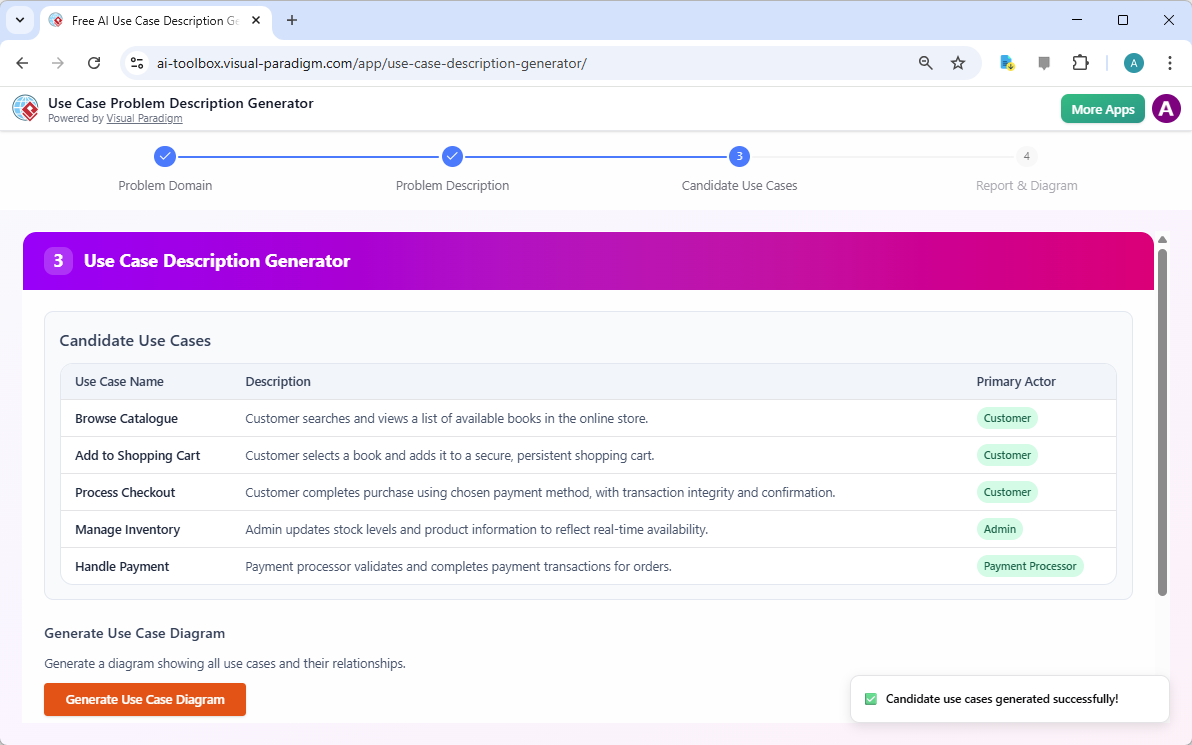Bookmark the page via the star icon

[x=958, y=62]
